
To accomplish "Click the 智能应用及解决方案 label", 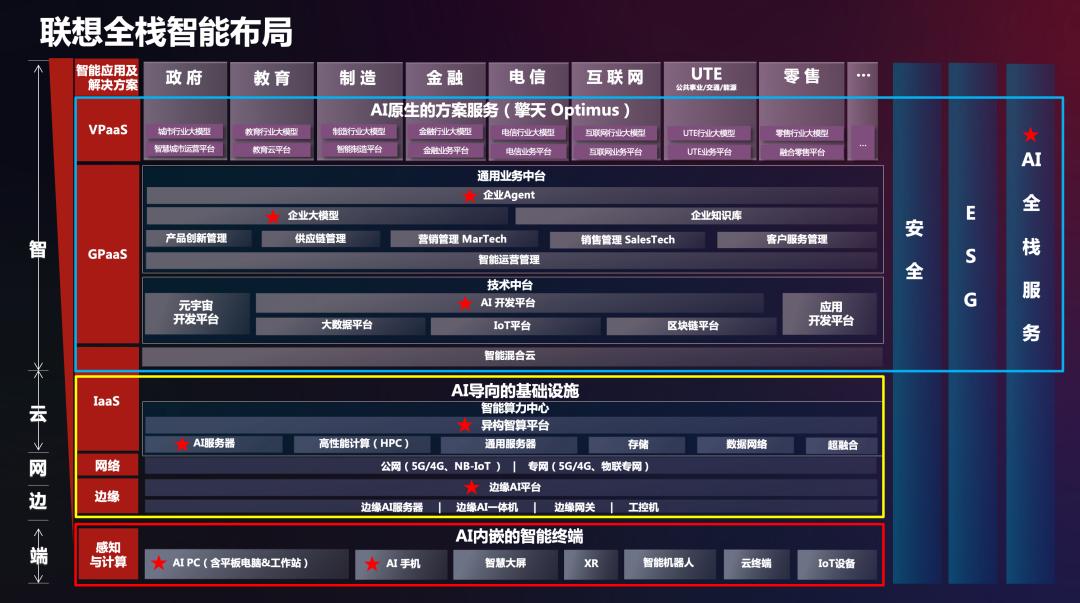I will point(107,78).
